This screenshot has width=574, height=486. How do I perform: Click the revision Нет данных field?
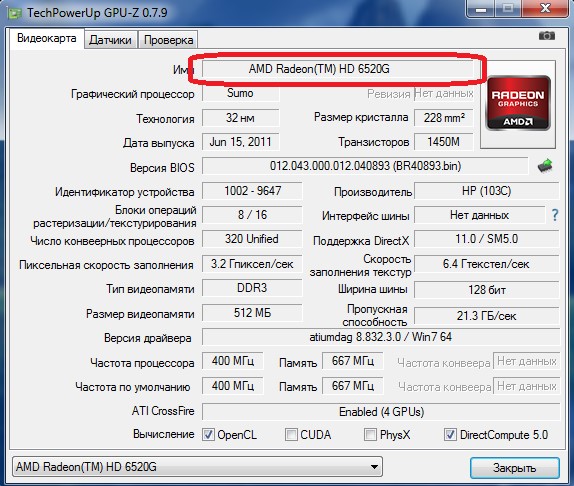[444, 93]
